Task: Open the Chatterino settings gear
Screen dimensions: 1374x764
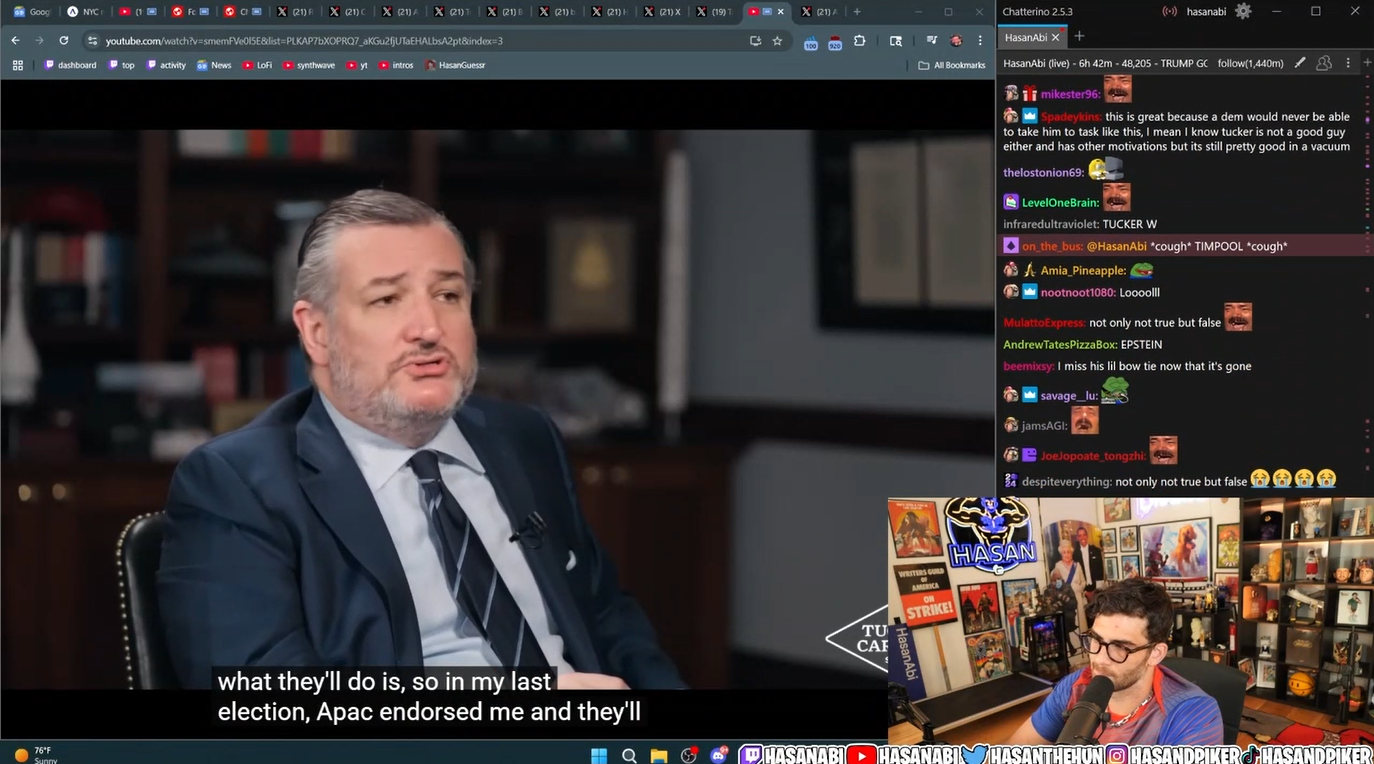Action: point(1243,11)
